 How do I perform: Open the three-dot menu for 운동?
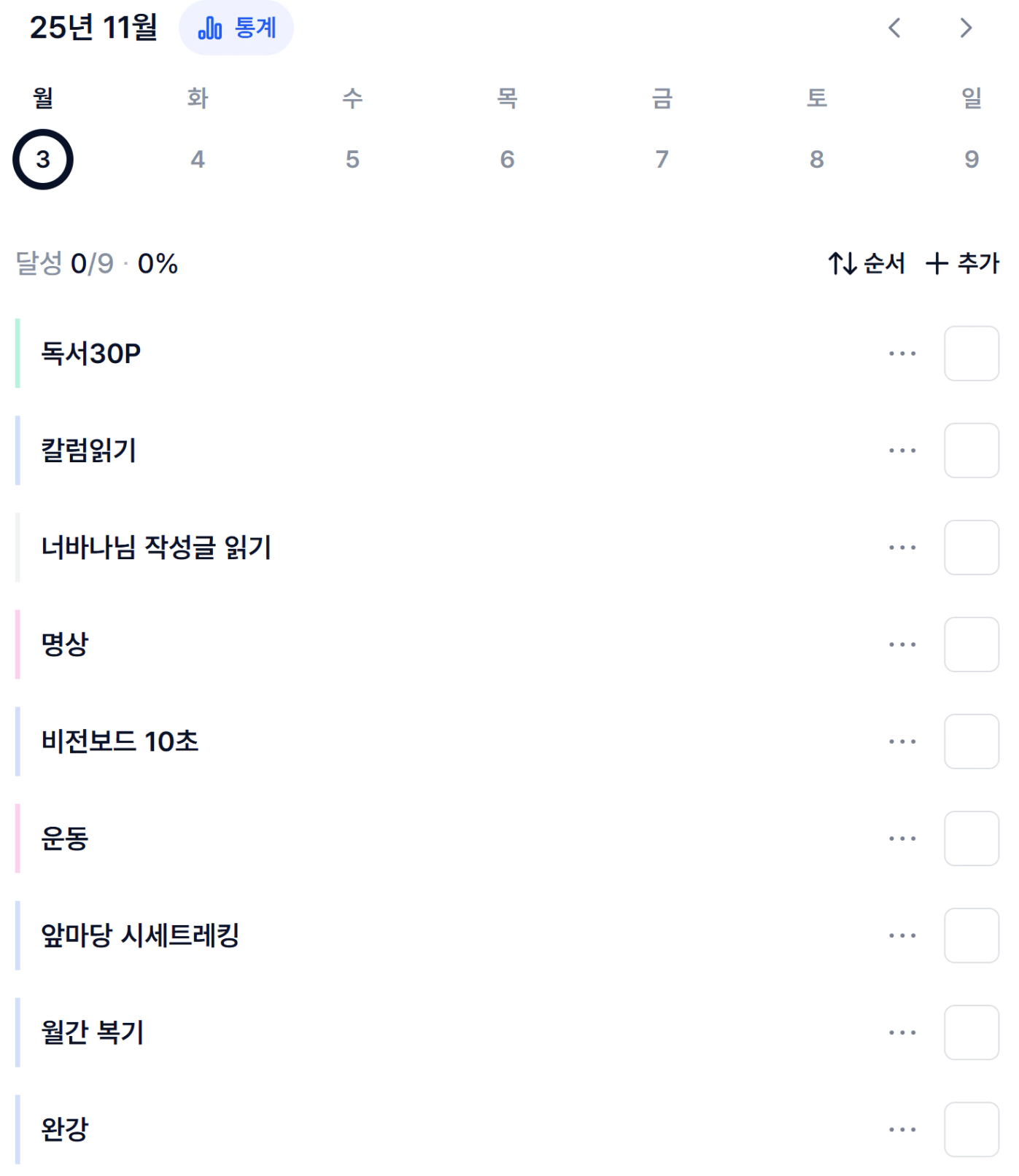pos(902,838)
